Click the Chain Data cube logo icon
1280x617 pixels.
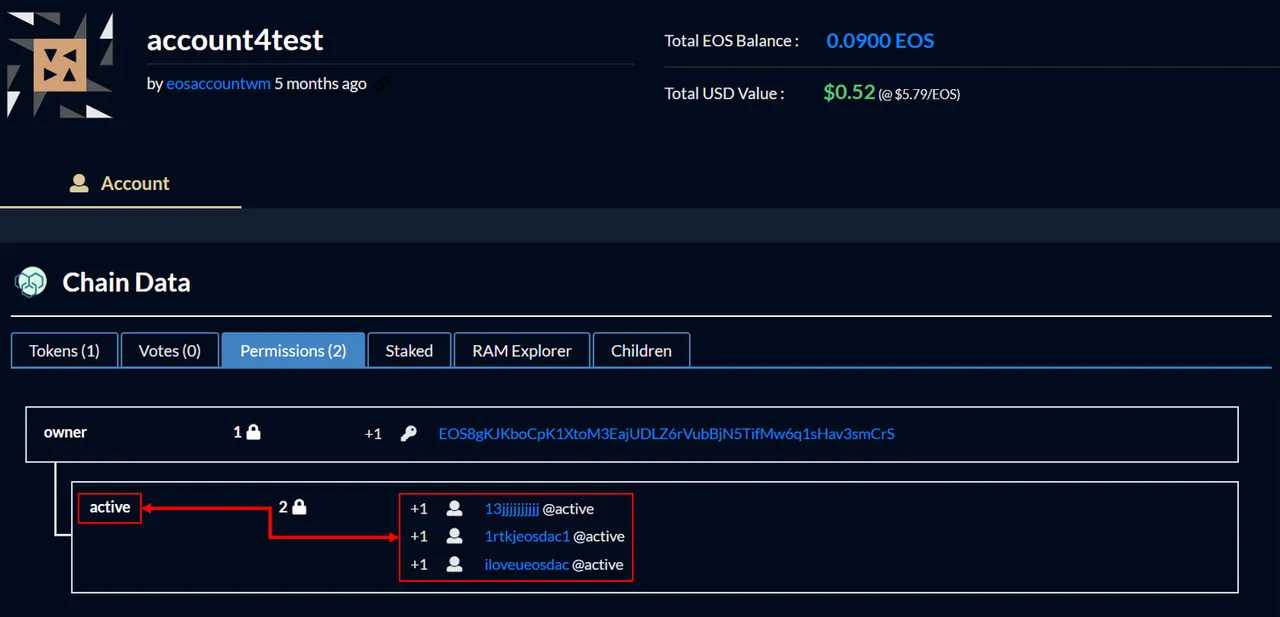point(31,283)
